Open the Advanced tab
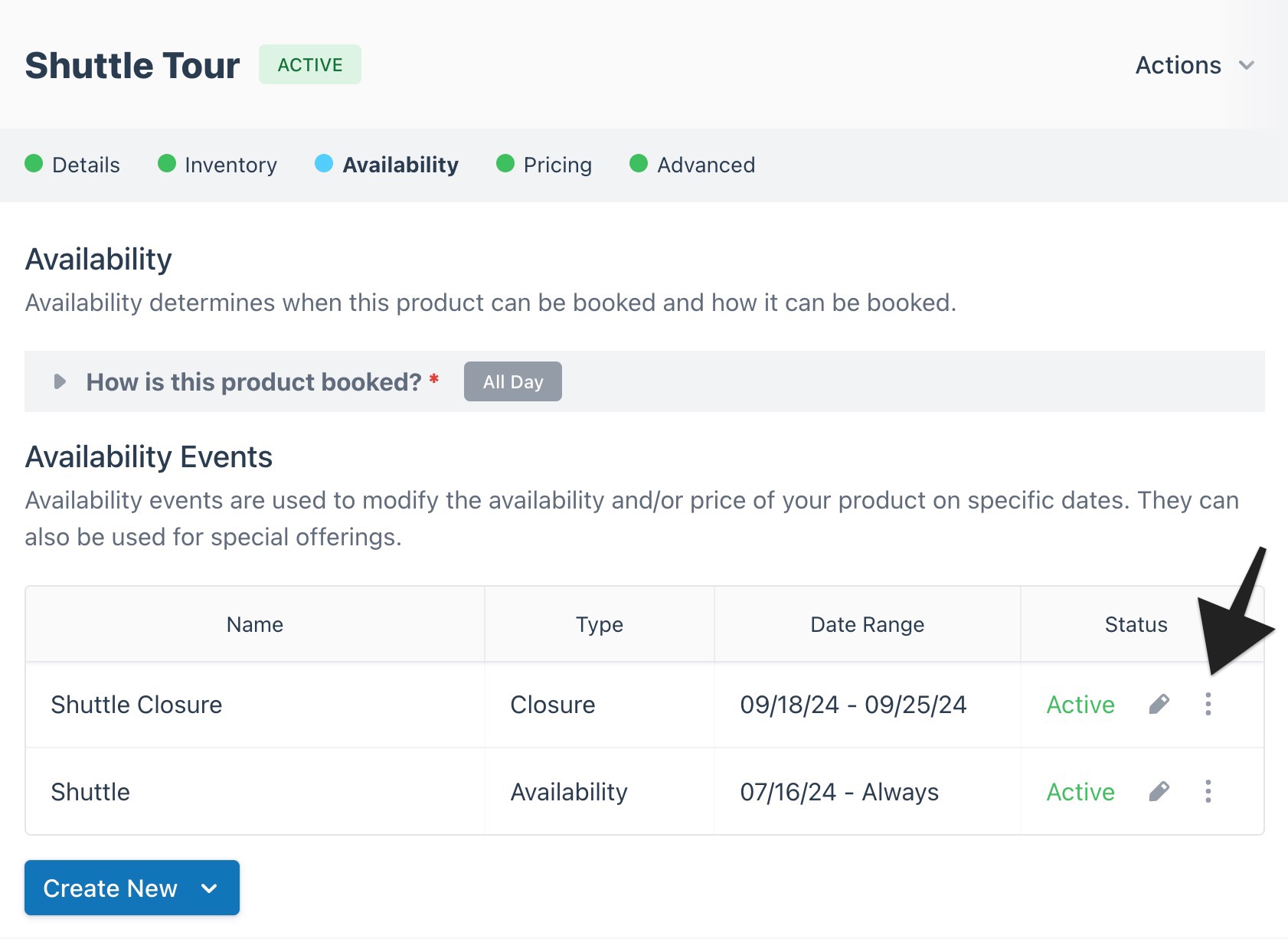Viewport: 1288px width, 939px height. click(x=692, y=165)
